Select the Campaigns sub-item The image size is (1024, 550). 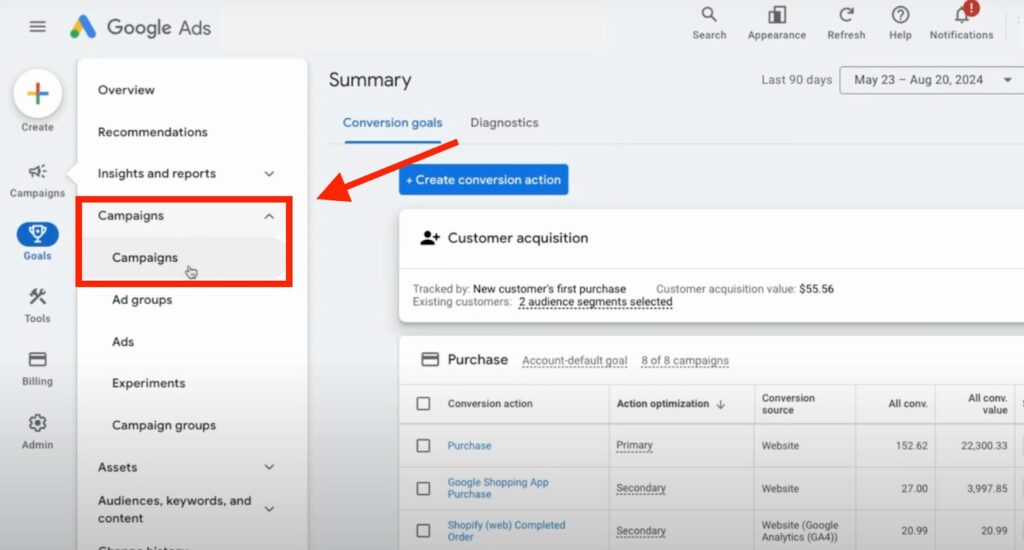click(x=145, y=257)
